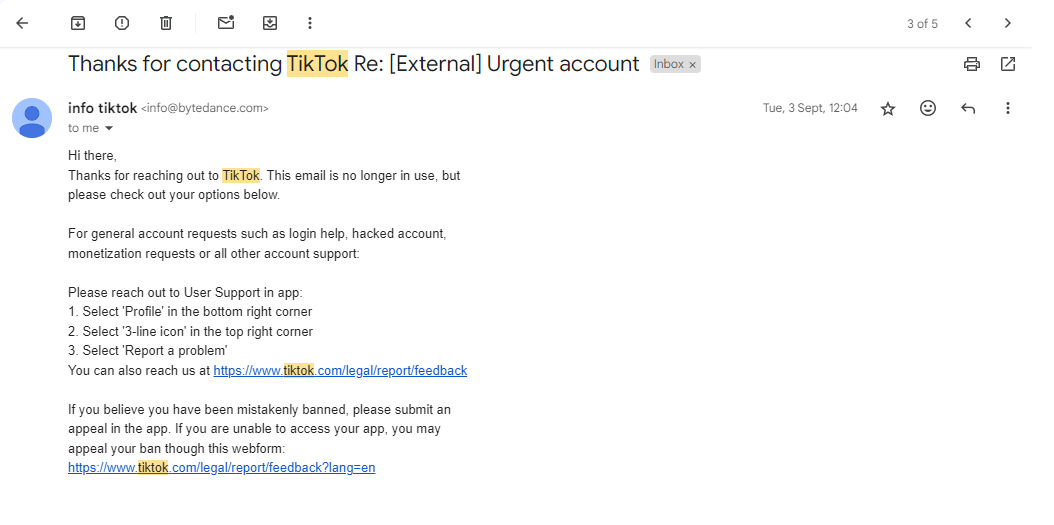1054x525 pixels.
Task: Open message more options menu
Action: point(1008,108)
